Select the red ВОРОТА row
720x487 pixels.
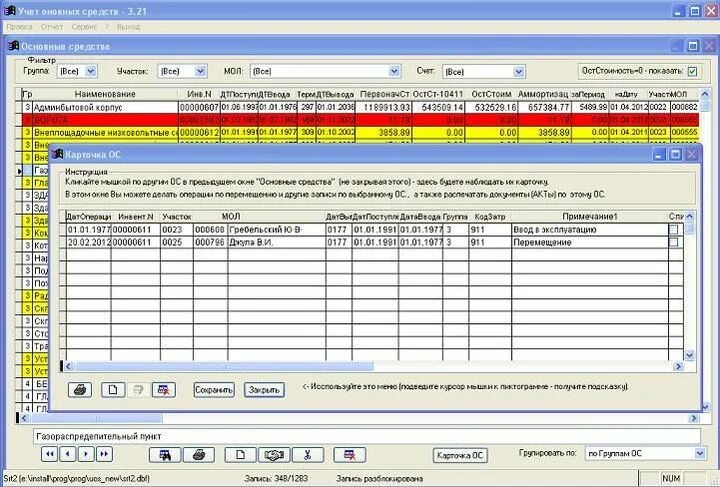click(360, 120)
